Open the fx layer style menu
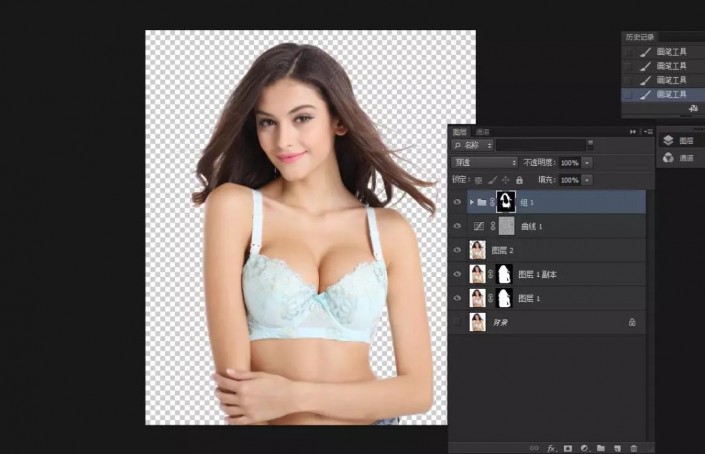This screenshot has height=454, width=705. click(551, 448)
